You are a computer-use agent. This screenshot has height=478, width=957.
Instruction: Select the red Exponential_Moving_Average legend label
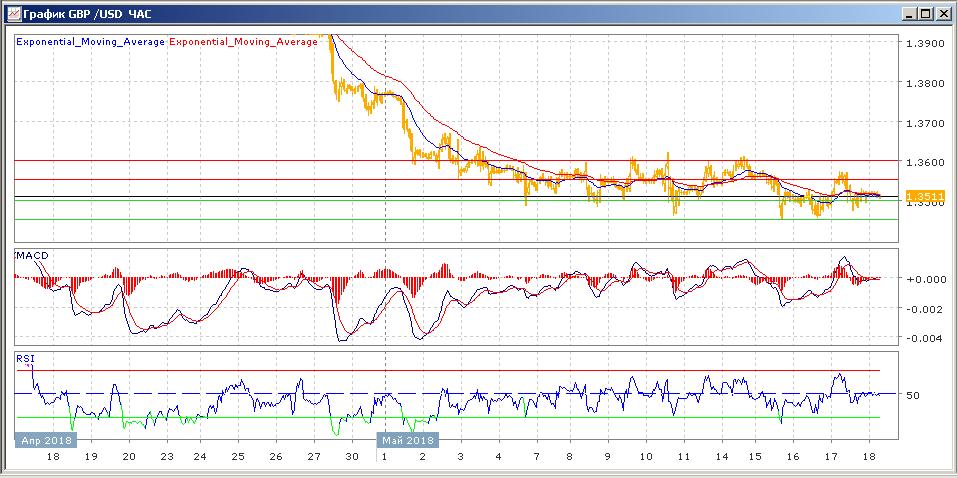coord(243,43)
